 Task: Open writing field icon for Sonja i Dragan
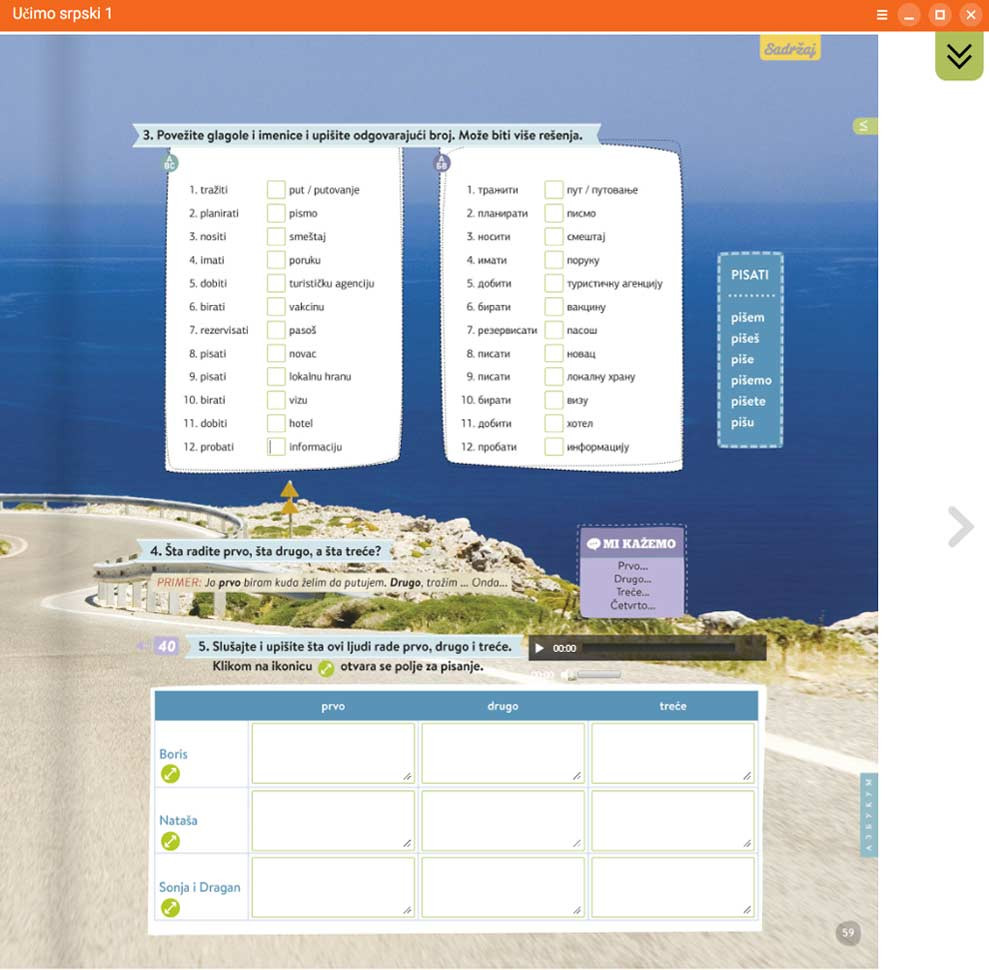(x=170, y=908)
